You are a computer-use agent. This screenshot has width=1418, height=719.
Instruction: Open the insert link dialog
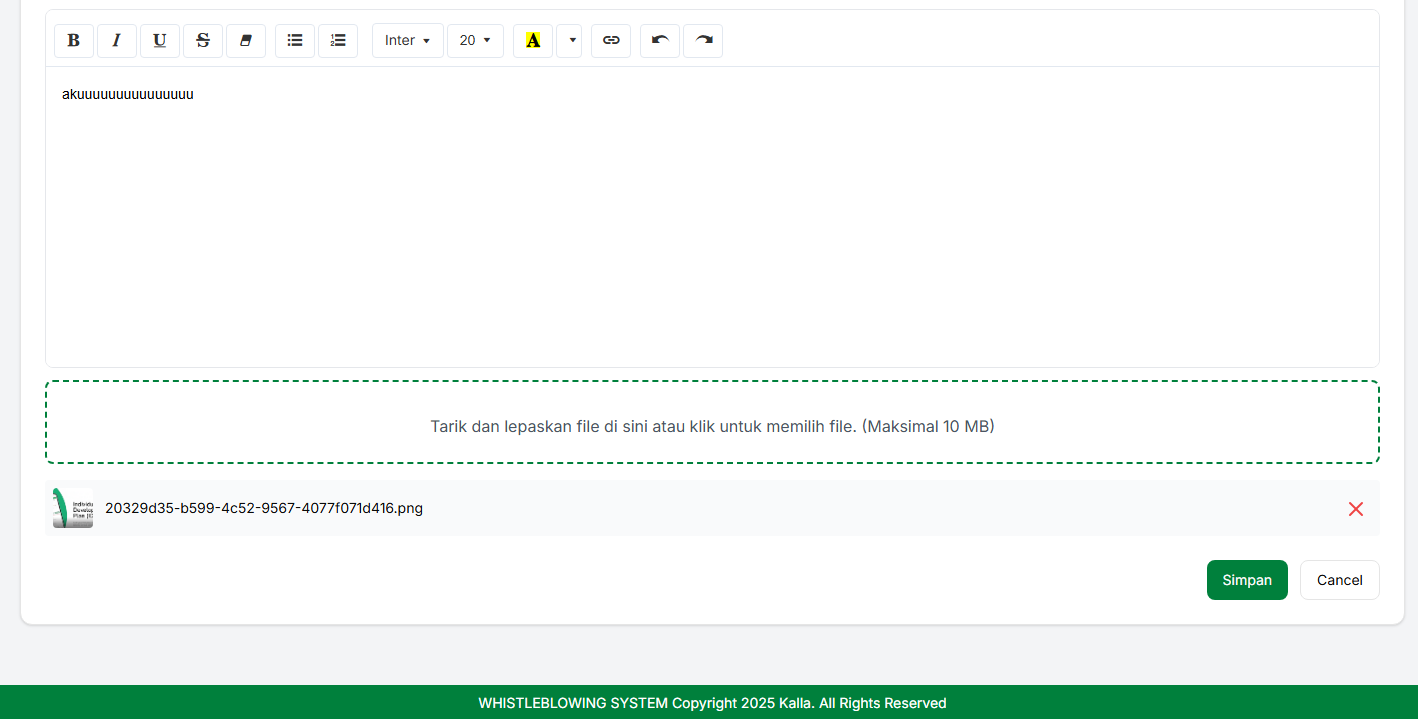click(x=611, y=41)
